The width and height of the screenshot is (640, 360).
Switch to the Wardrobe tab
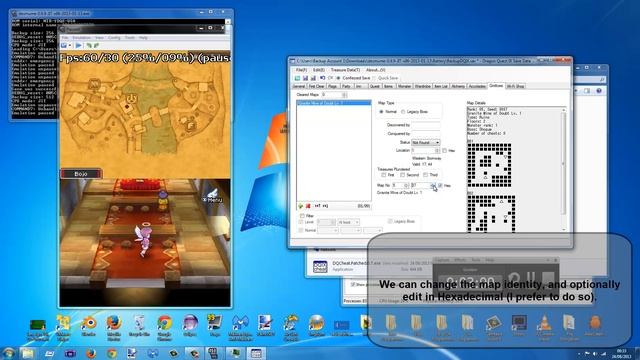click(422, 86)
